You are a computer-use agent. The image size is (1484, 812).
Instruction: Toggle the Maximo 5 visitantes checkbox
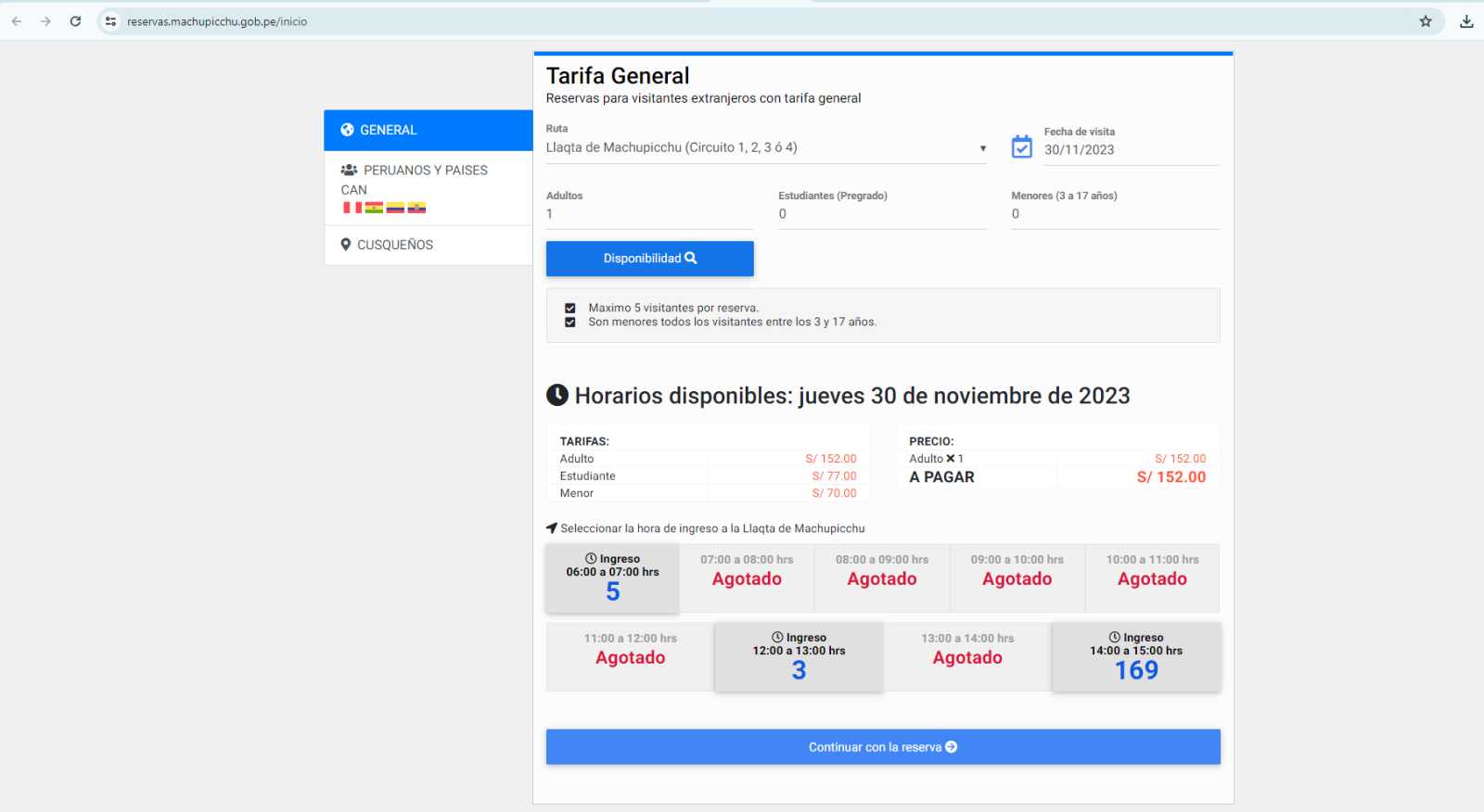(570, 308)
